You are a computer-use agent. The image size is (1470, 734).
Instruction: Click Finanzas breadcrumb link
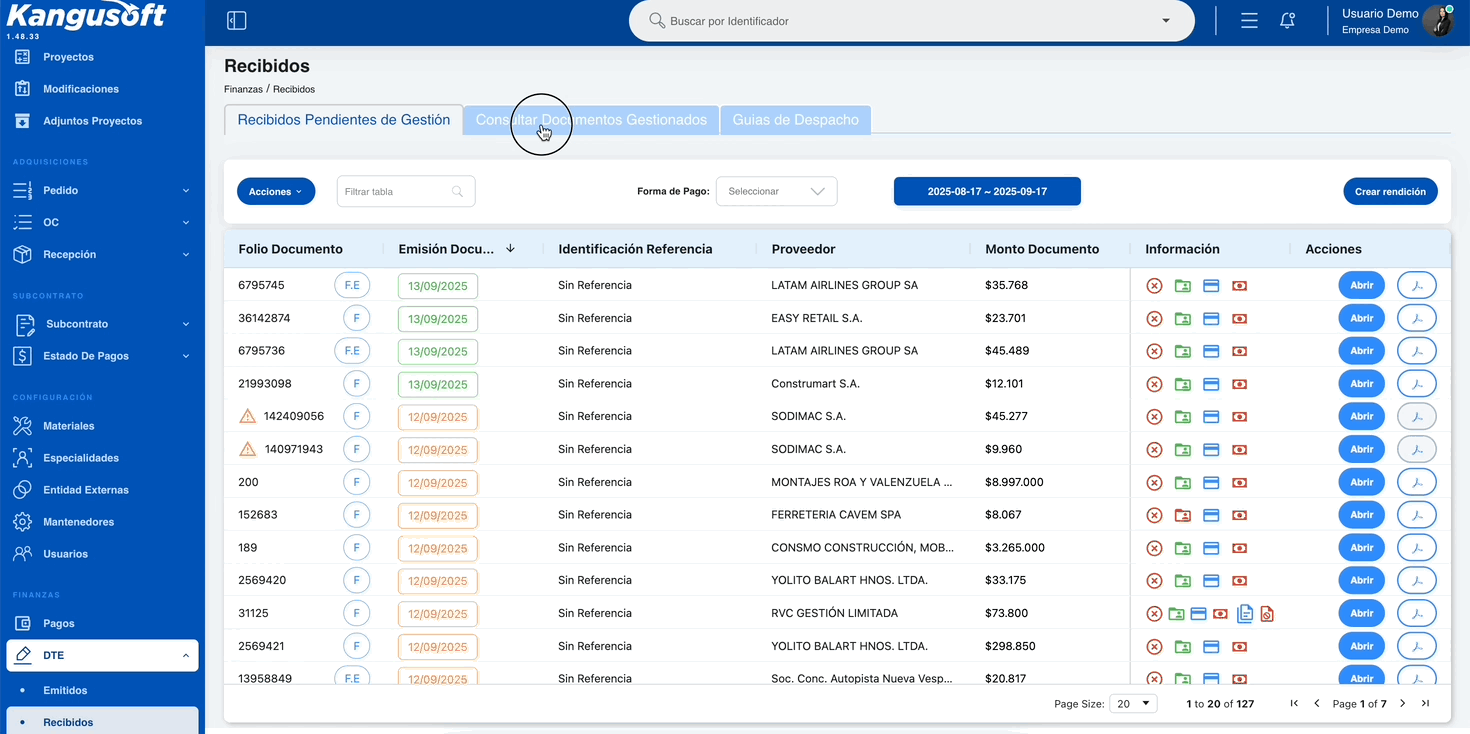(x=243, y=89)
